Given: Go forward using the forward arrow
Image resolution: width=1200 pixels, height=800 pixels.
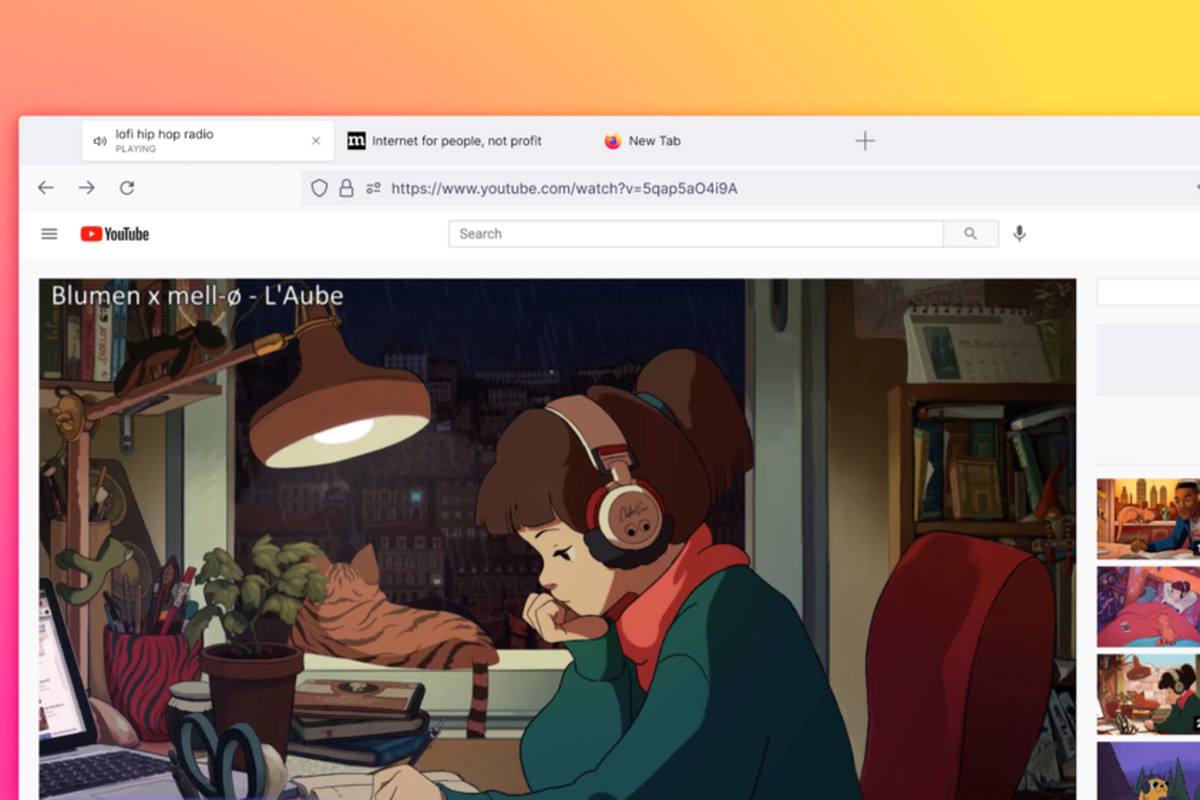Looking at the screenshot, I should point(87,188).
